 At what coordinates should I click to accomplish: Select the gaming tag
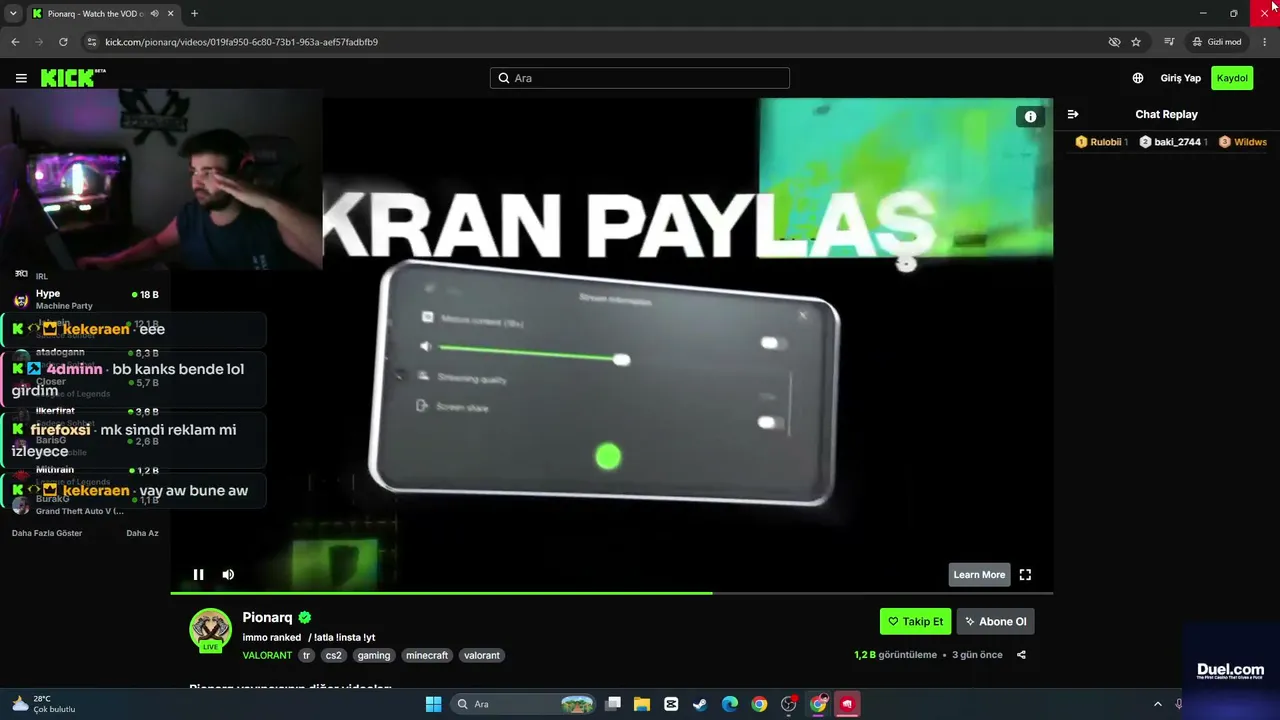coord(374,655)
